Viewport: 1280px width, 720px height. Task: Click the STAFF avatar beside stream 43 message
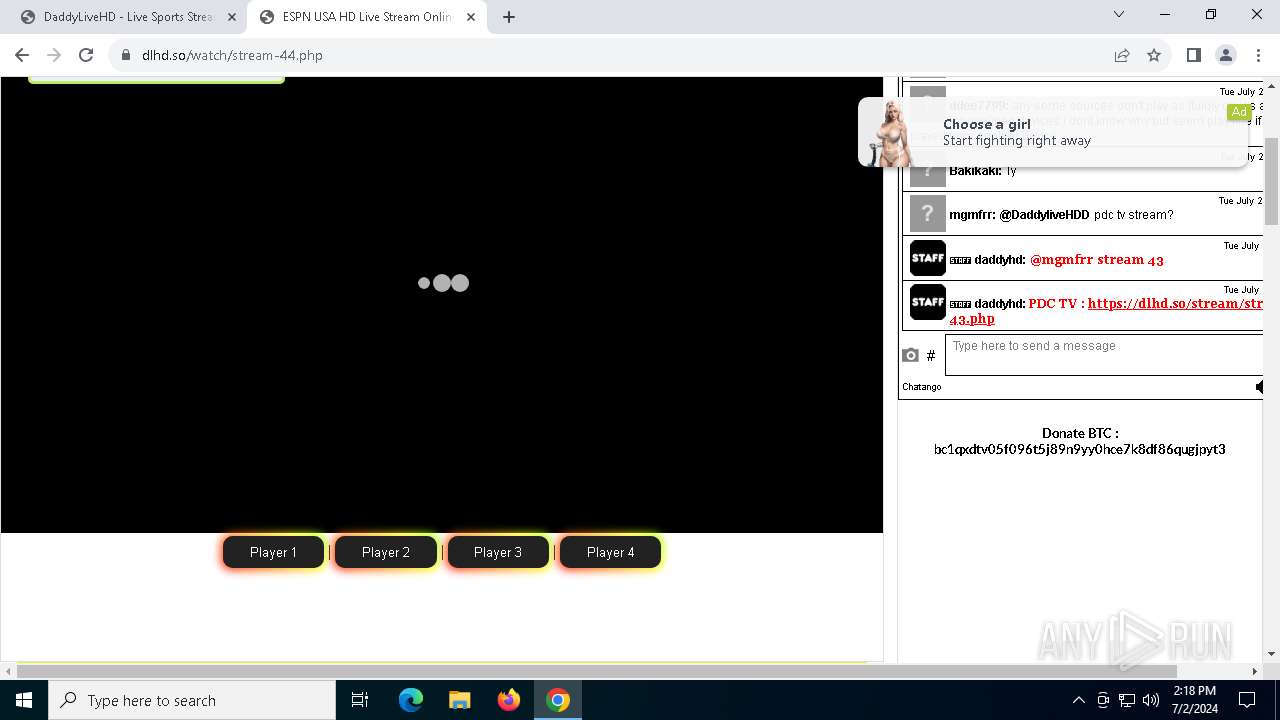pyautogui.click(x=927, y=258)
